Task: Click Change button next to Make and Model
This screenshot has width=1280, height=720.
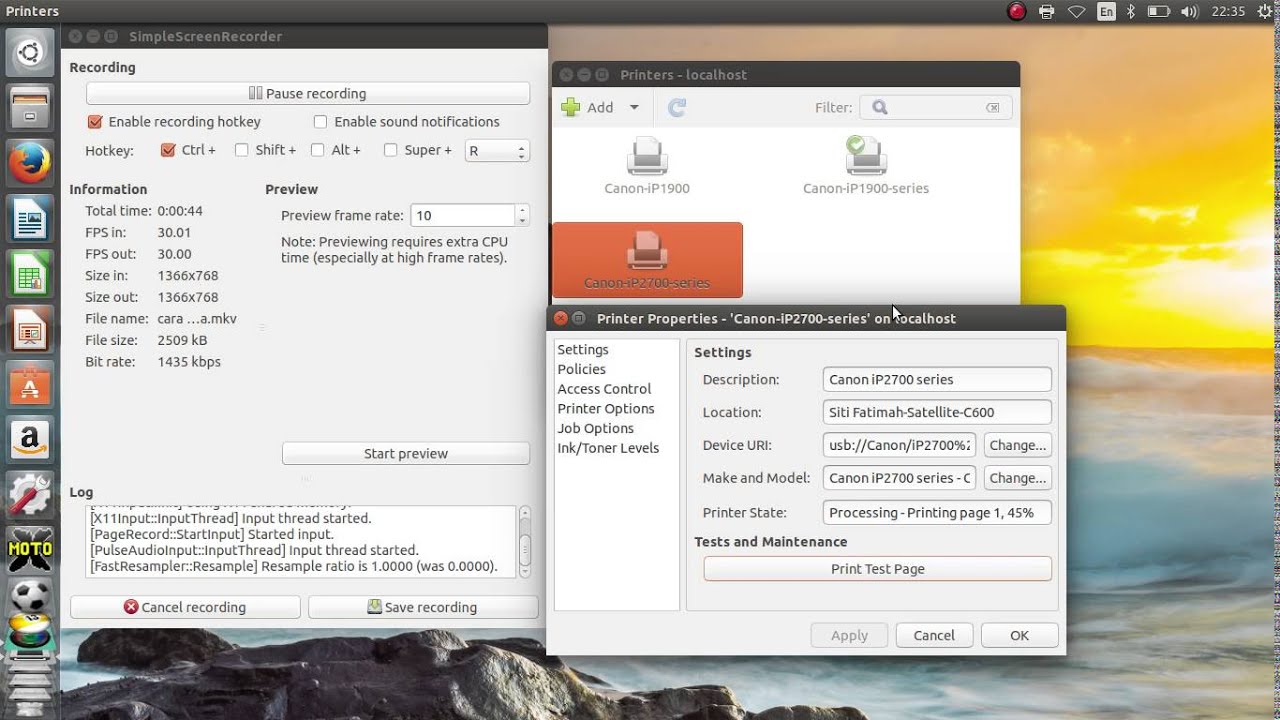Action: 1018,478
